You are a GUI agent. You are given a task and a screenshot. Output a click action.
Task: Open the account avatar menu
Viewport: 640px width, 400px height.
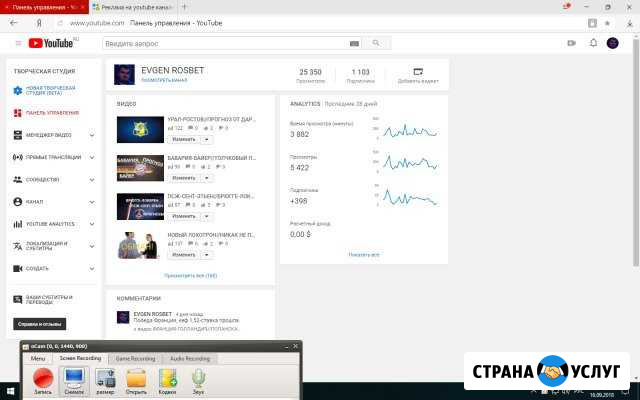pos(612,43)
